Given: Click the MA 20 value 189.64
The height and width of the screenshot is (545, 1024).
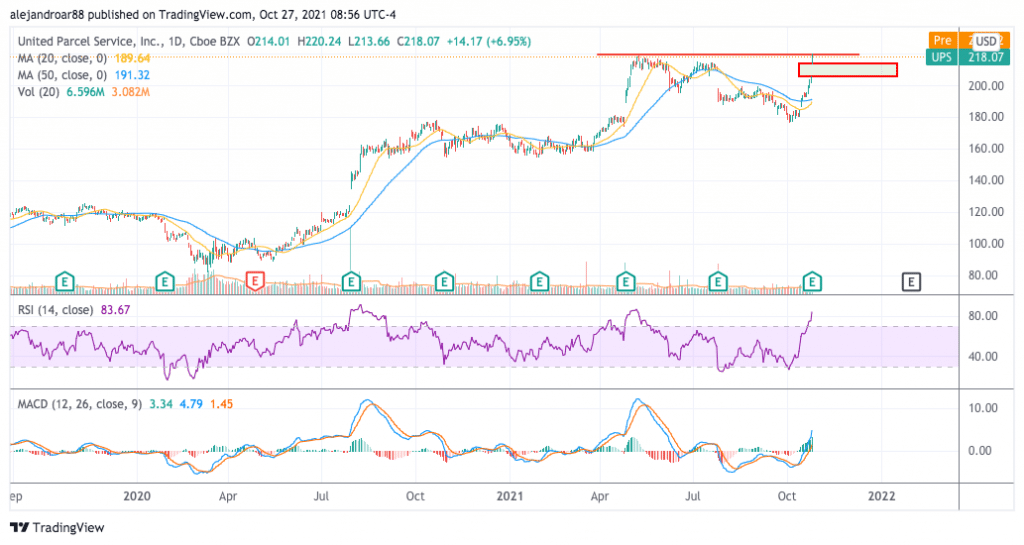Looking at the screenshot, I should (133, 58).
